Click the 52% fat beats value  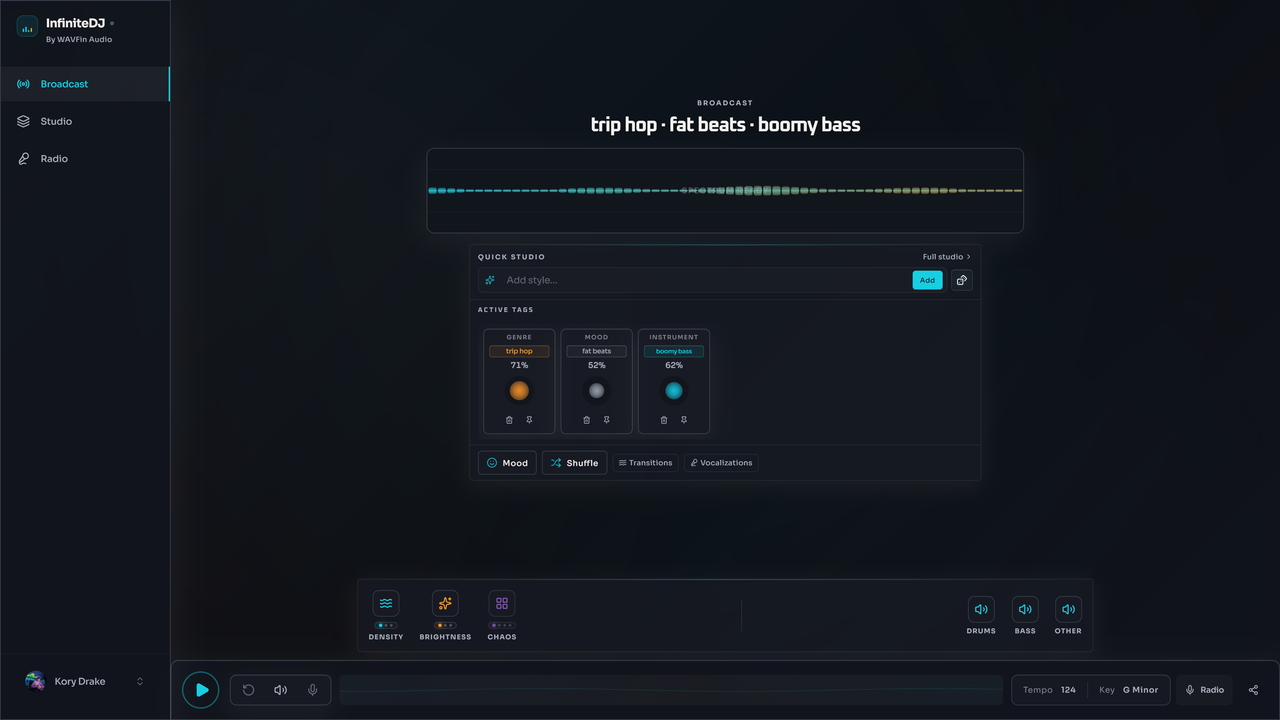coord(596,366)
